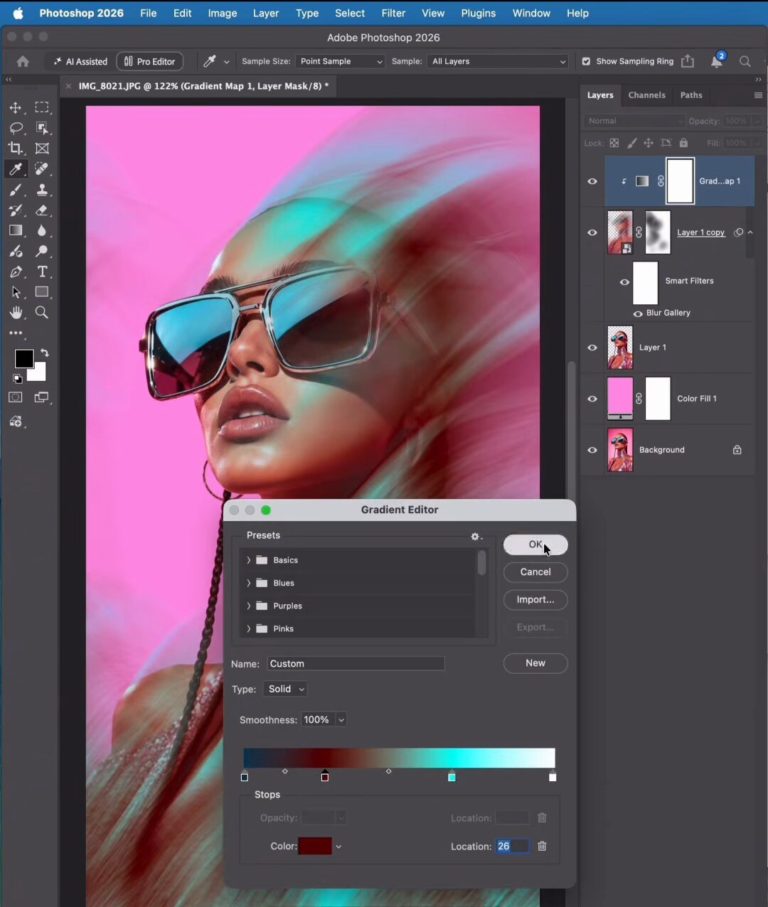Delete the color stop with trash icon
This screenshot has width=768, height=907.
click(542, 846)
